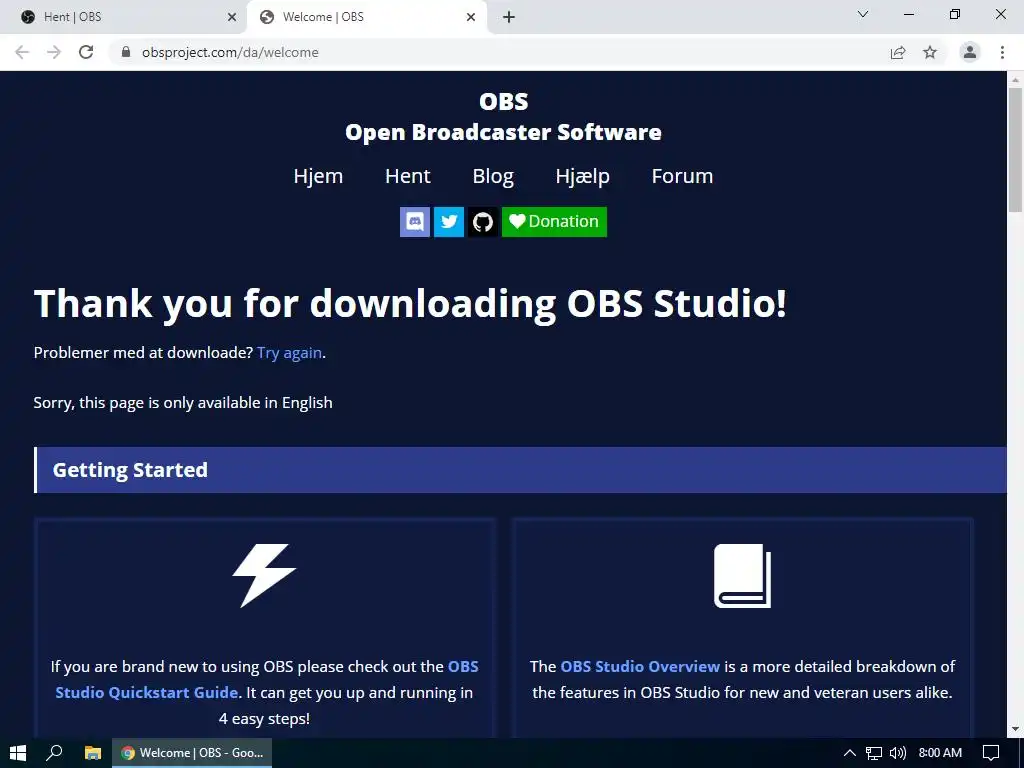
Task: Reload the current page
Action: [86, 52]
